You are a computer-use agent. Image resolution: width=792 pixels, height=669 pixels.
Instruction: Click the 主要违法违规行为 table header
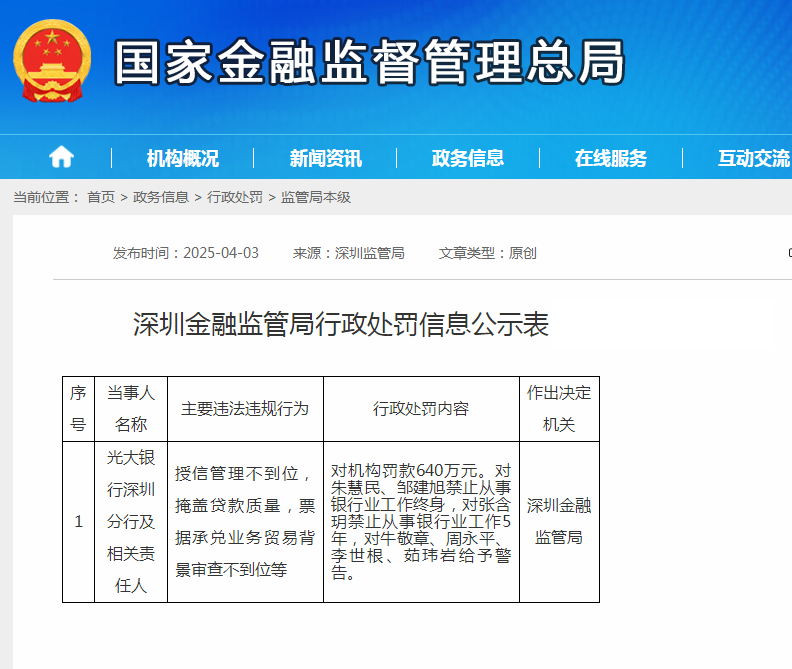[245, 409]
